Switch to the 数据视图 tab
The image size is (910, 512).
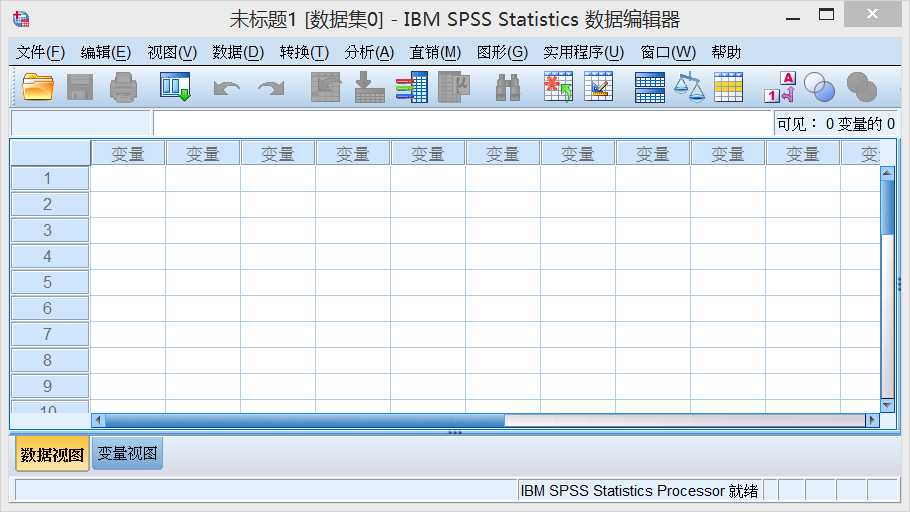click(x=52, y=454)
